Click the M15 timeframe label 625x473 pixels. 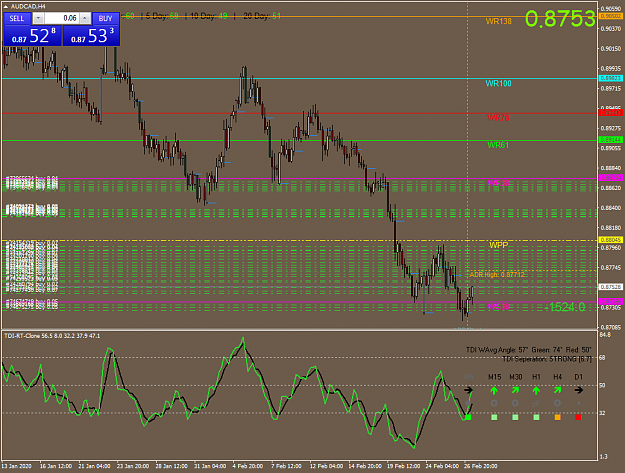click(x=494, y=377)
